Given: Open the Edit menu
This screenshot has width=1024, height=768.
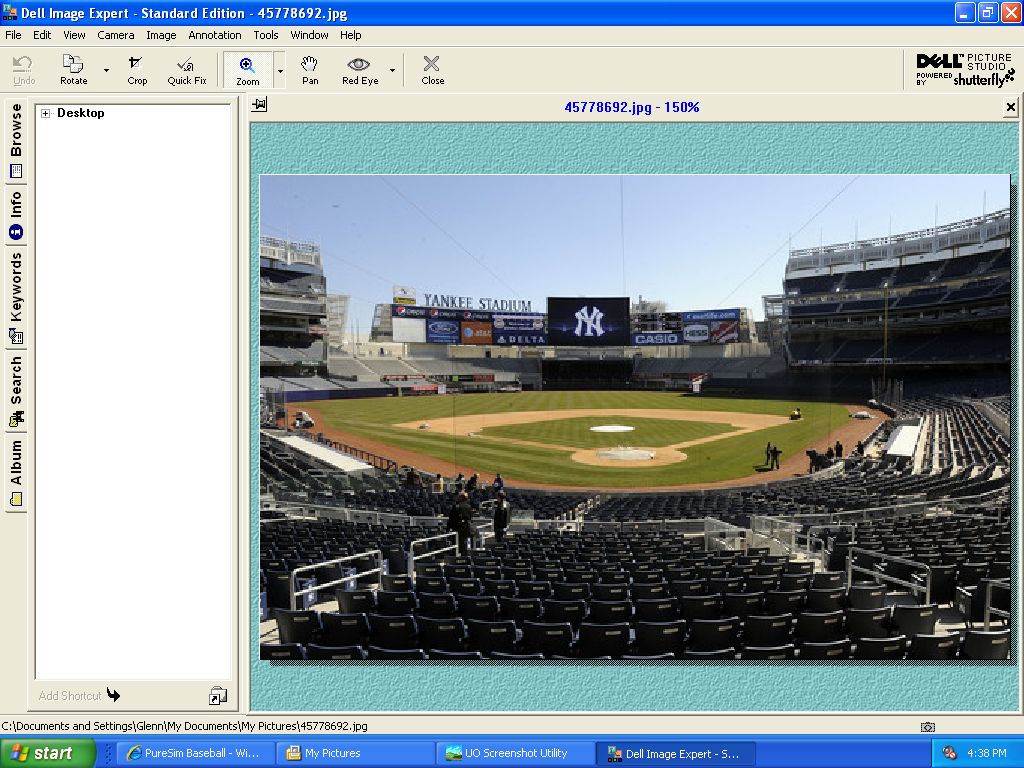Looking at the screenshot, I should pos(42,35).
